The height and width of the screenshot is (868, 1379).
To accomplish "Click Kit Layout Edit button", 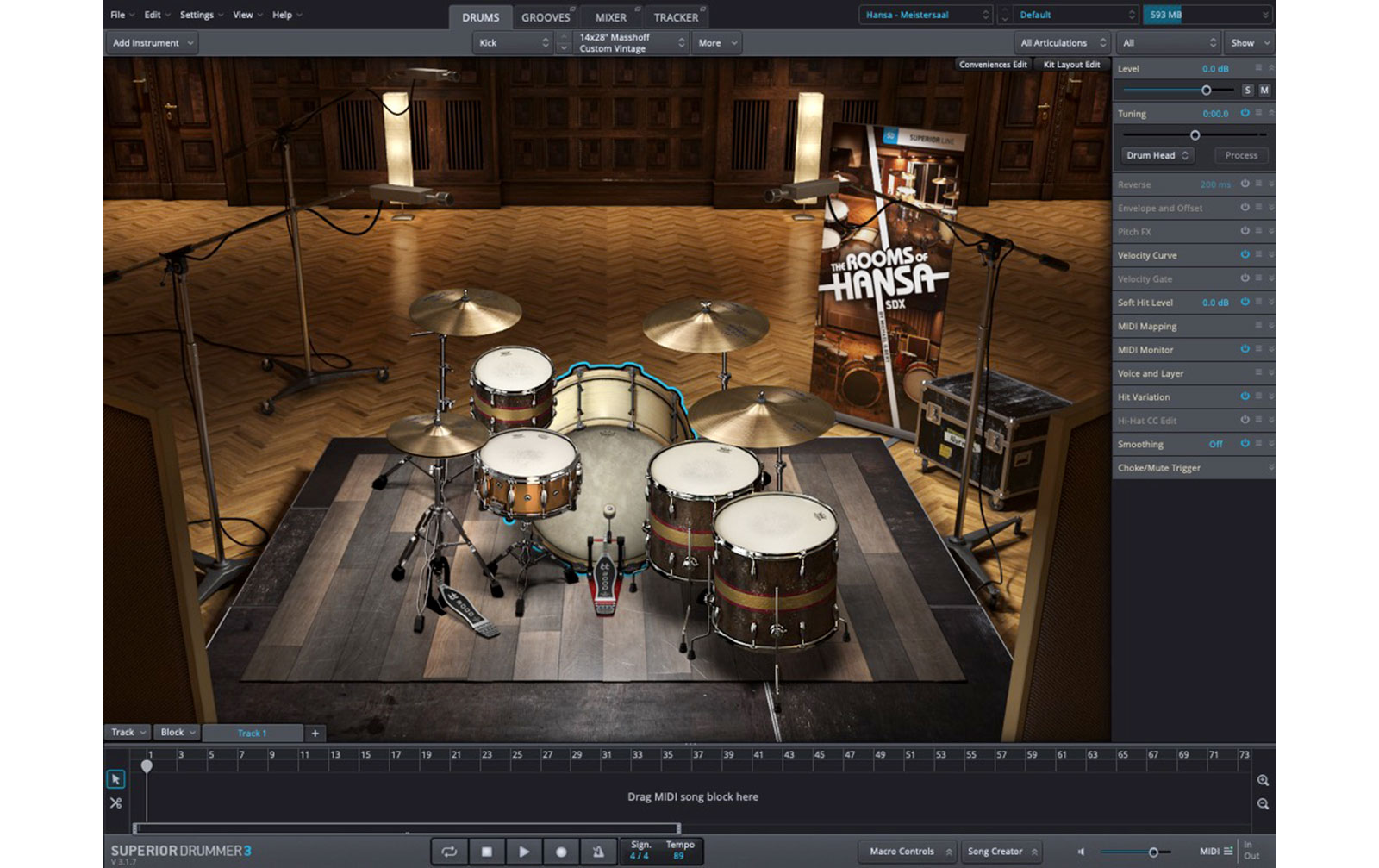I will click(x=1071, y=65).
